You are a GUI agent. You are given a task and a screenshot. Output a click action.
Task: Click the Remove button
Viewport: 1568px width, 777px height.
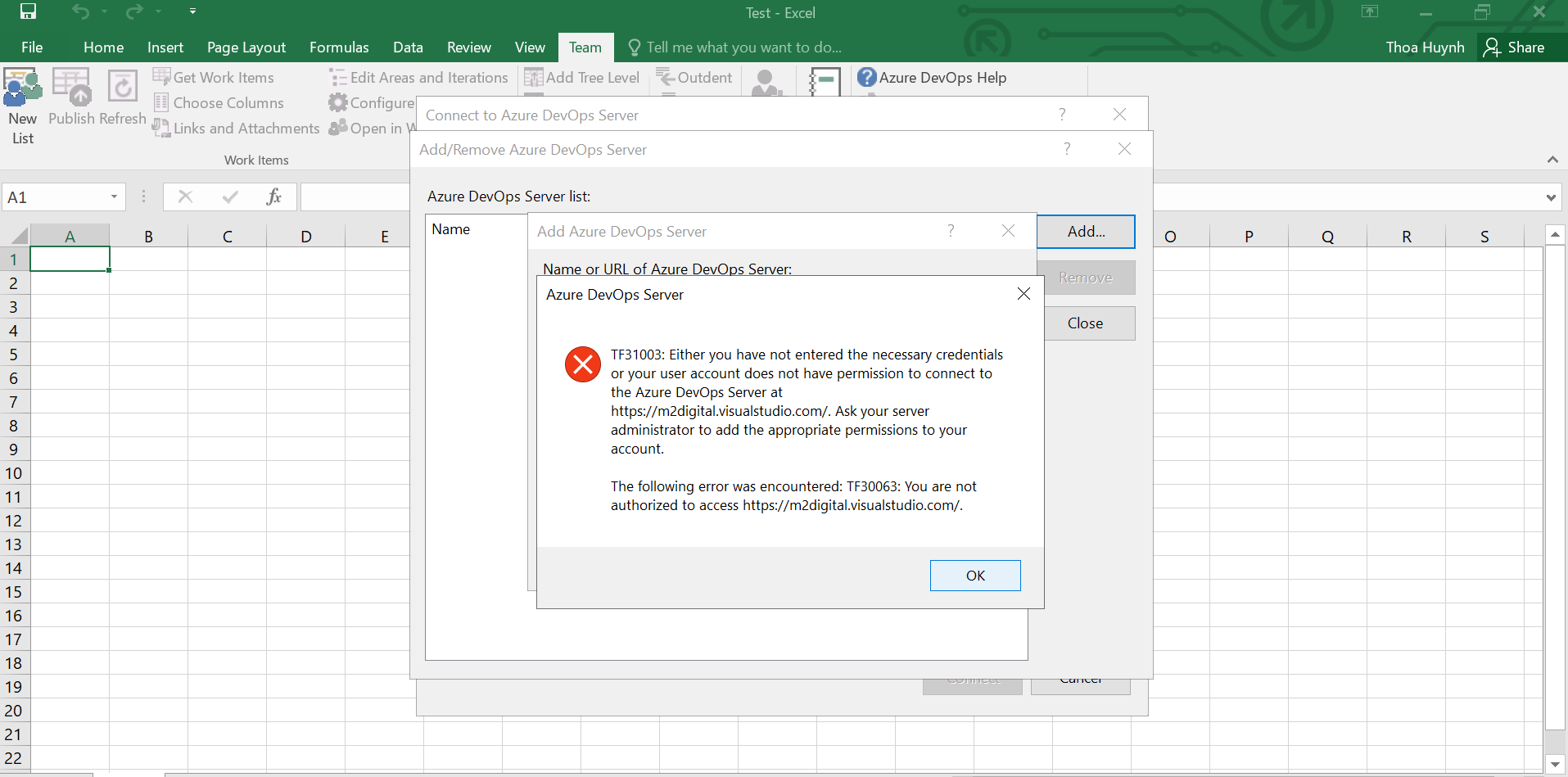click(1086, 277)
